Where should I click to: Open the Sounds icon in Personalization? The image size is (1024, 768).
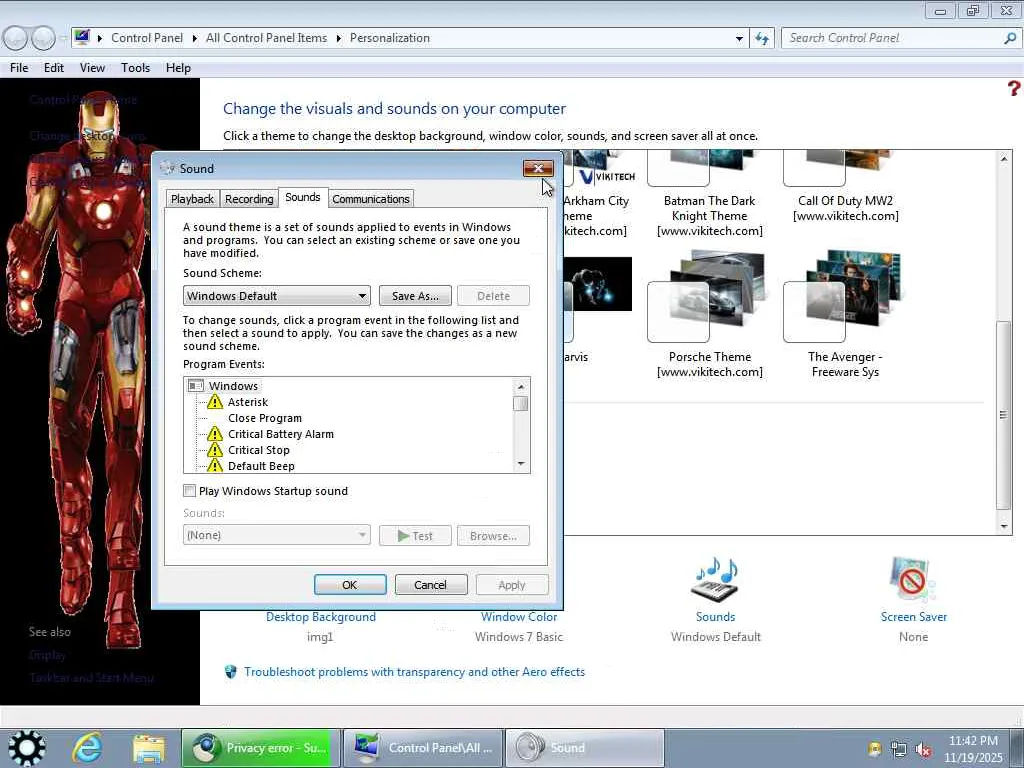point(715,580)
